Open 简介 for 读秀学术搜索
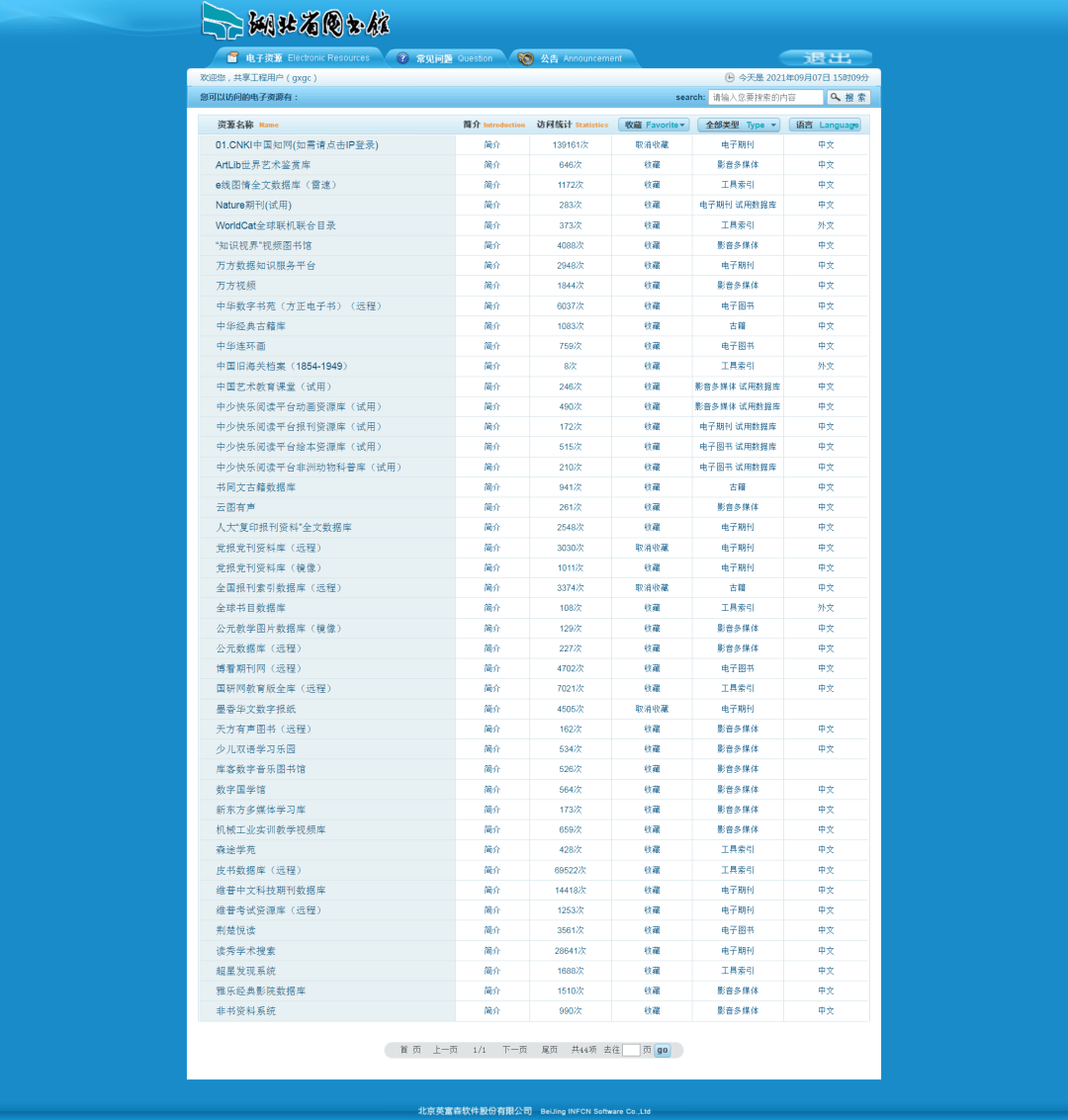 pos(492,951)
